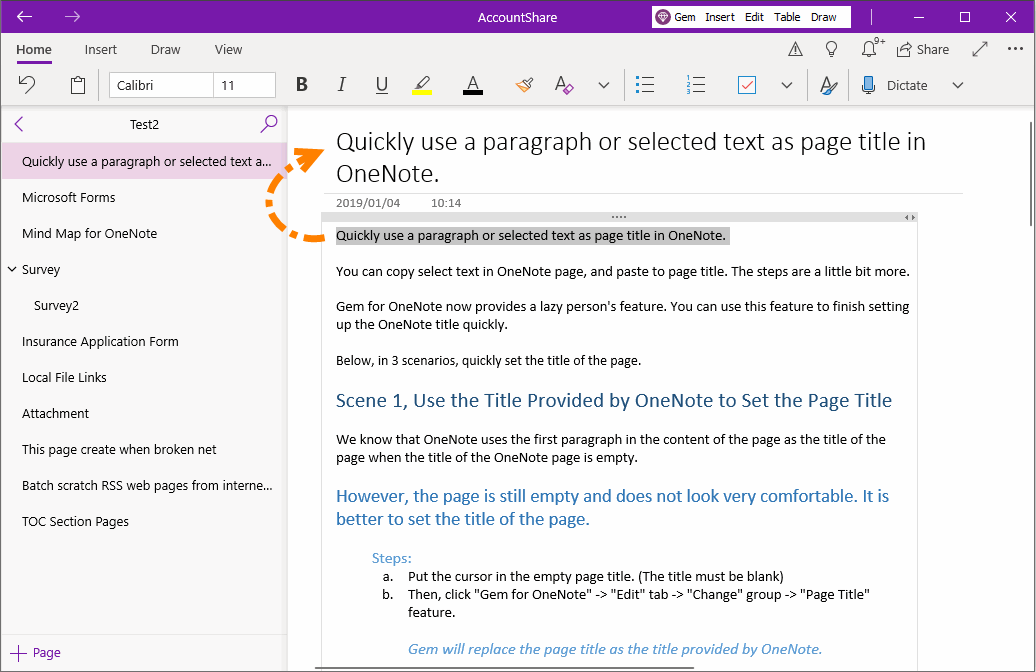Image resolution: width=1036 pixels, height=672 pixels.
Task: Open the Gem menu
Action: tap(676, 17)
